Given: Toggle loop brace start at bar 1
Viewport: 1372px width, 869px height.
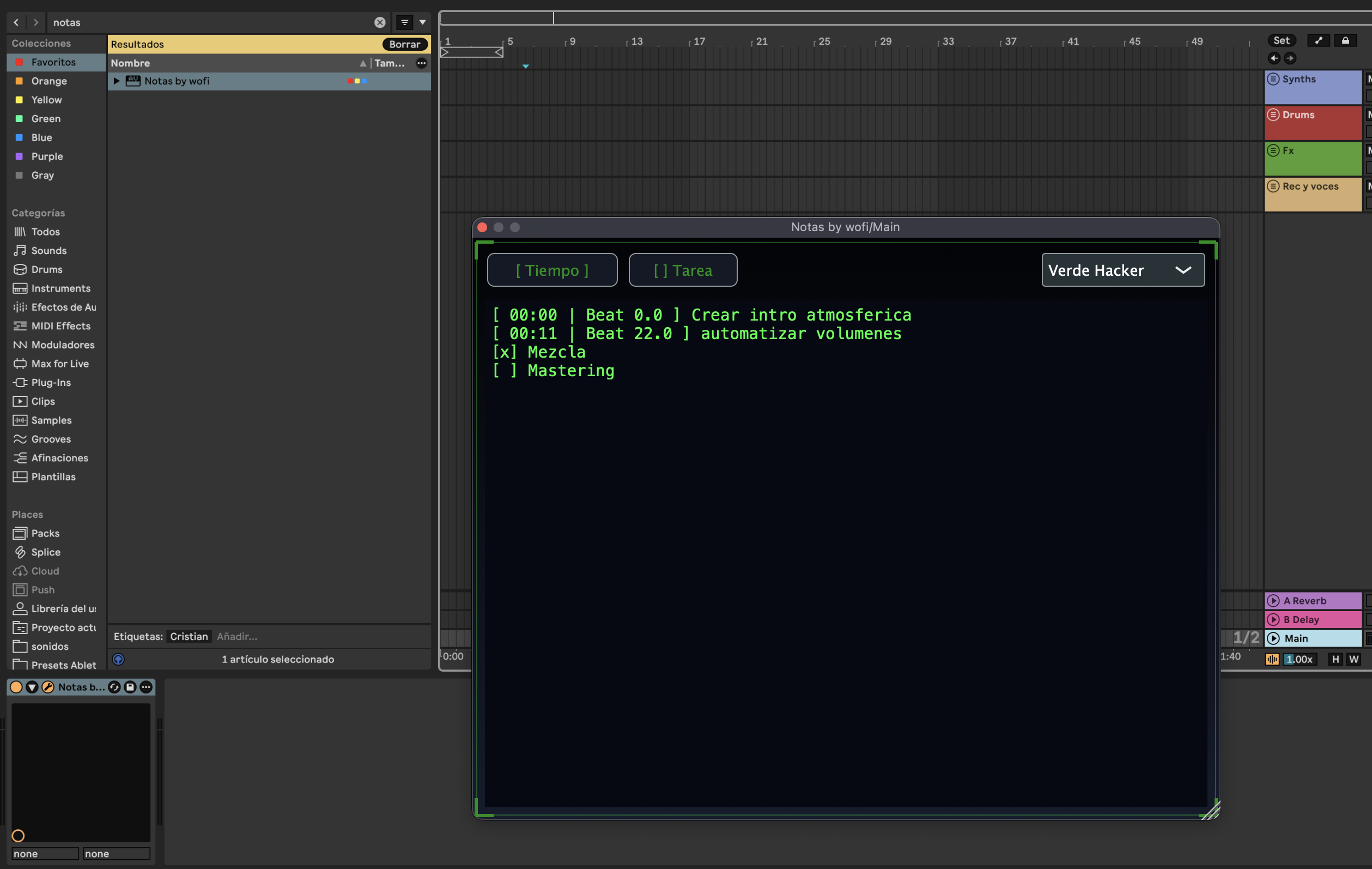Looking at the screenshot, I should 445,52.
